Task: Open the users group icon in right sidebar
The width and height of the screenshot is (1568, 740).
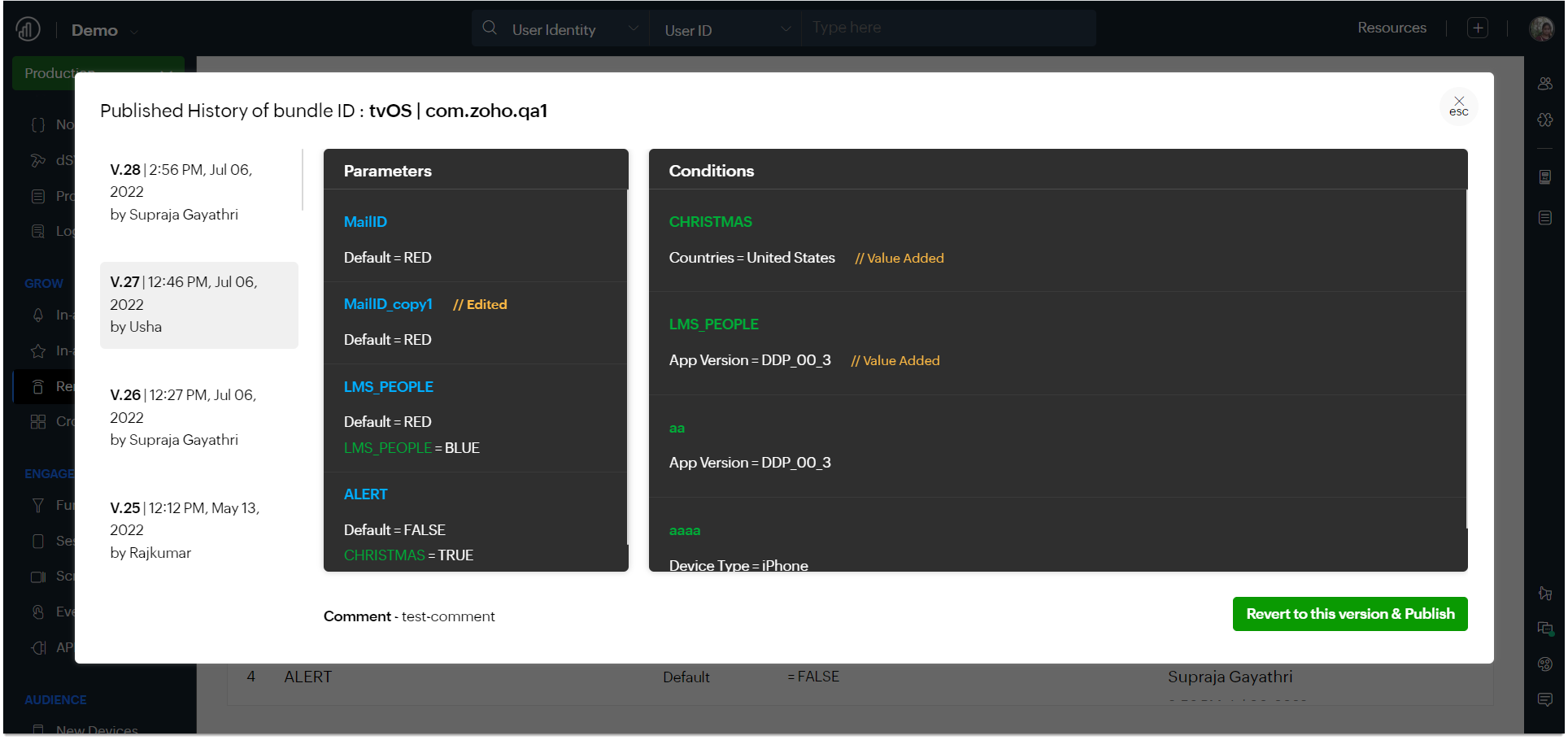Action: (1545, 84)
